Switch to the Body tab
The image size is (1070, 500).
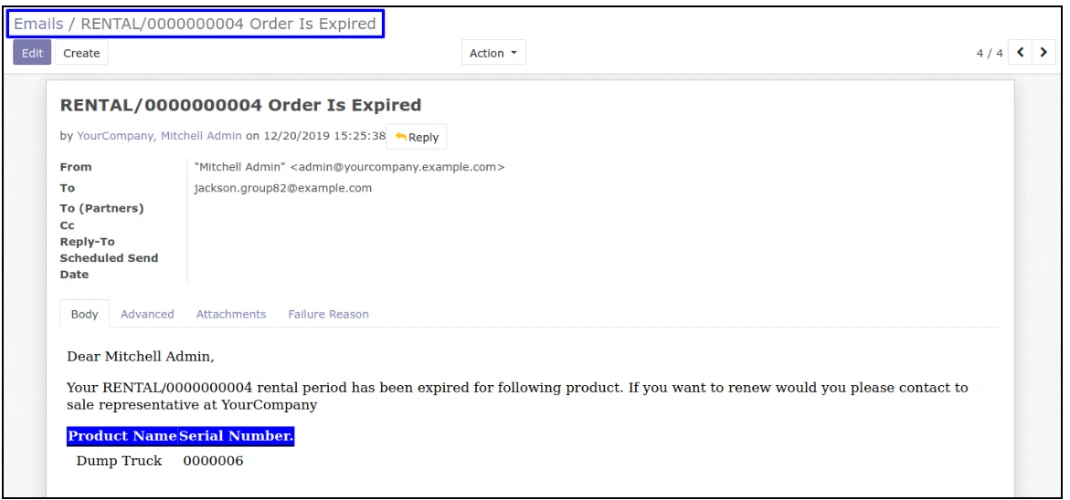84,314
